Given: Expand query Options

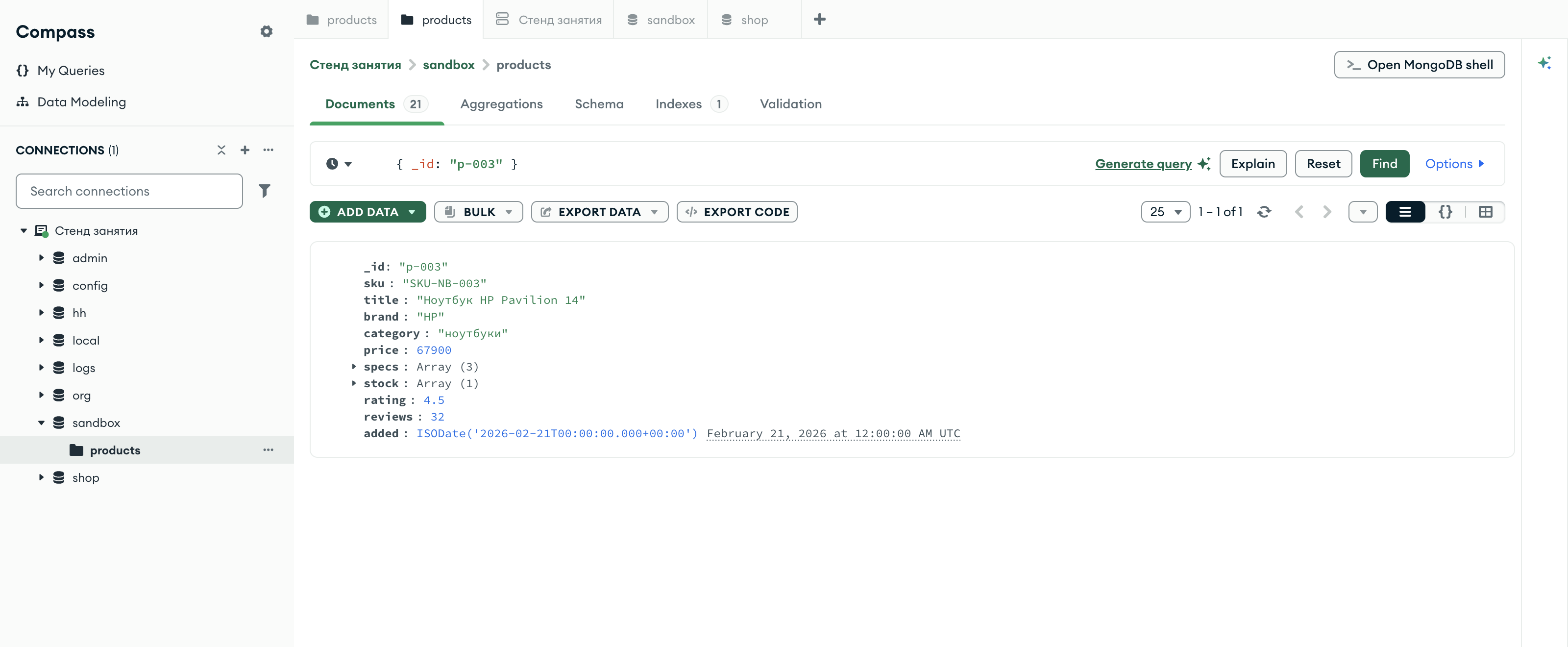Looking at the screenshot, I should [1454, 164].
